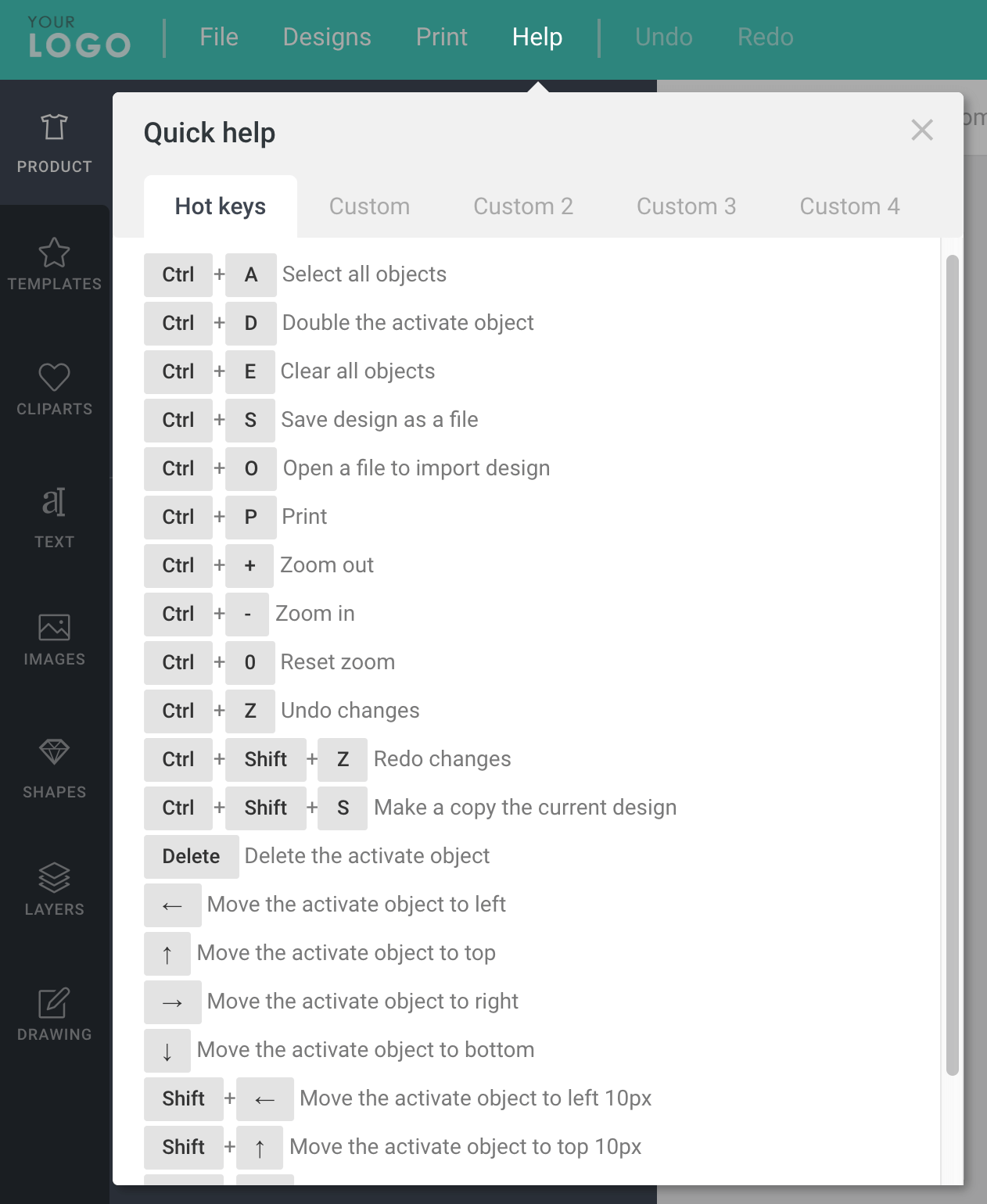The width and height of the screenshot is (987, 1204).
Task: Open the Designs menu
Action: tap(327, 38)
